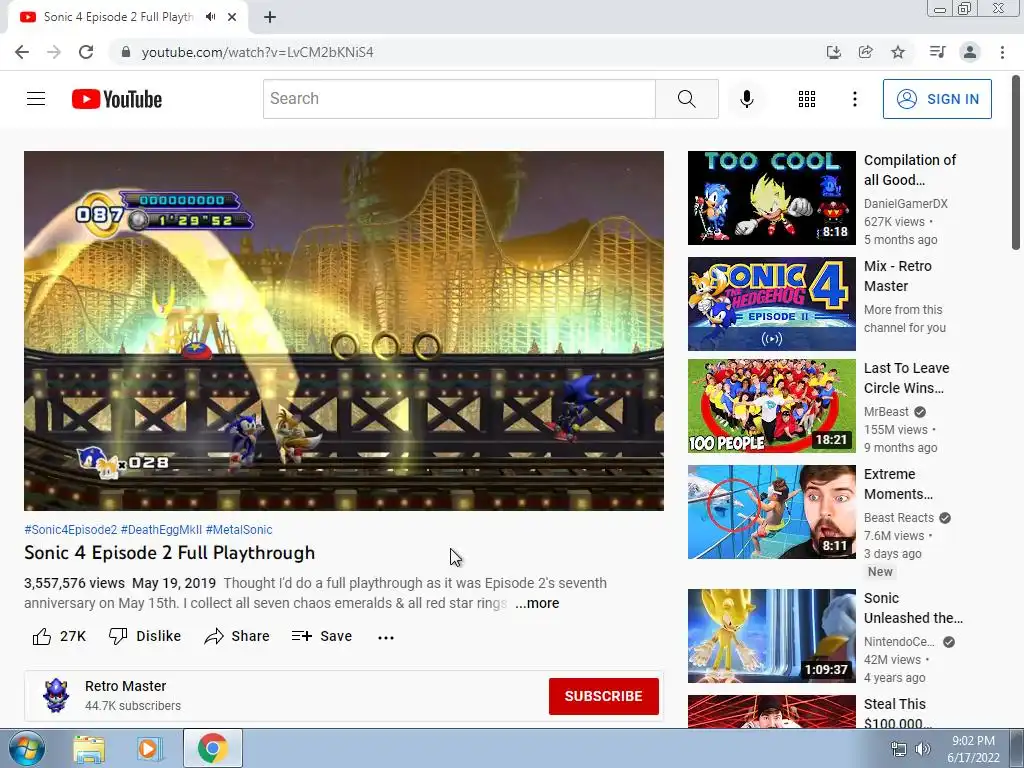Open Windows Media Player from taskbar

click(150, 749)
